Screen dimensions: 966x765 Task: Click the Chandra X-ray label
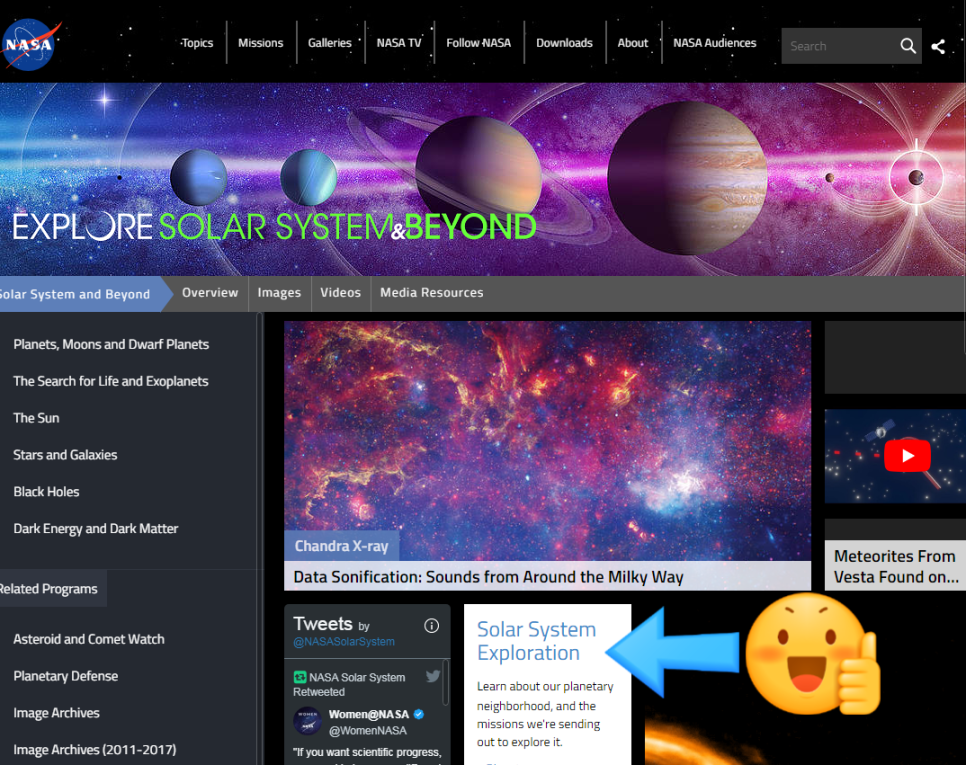click(x=341, y=546)
